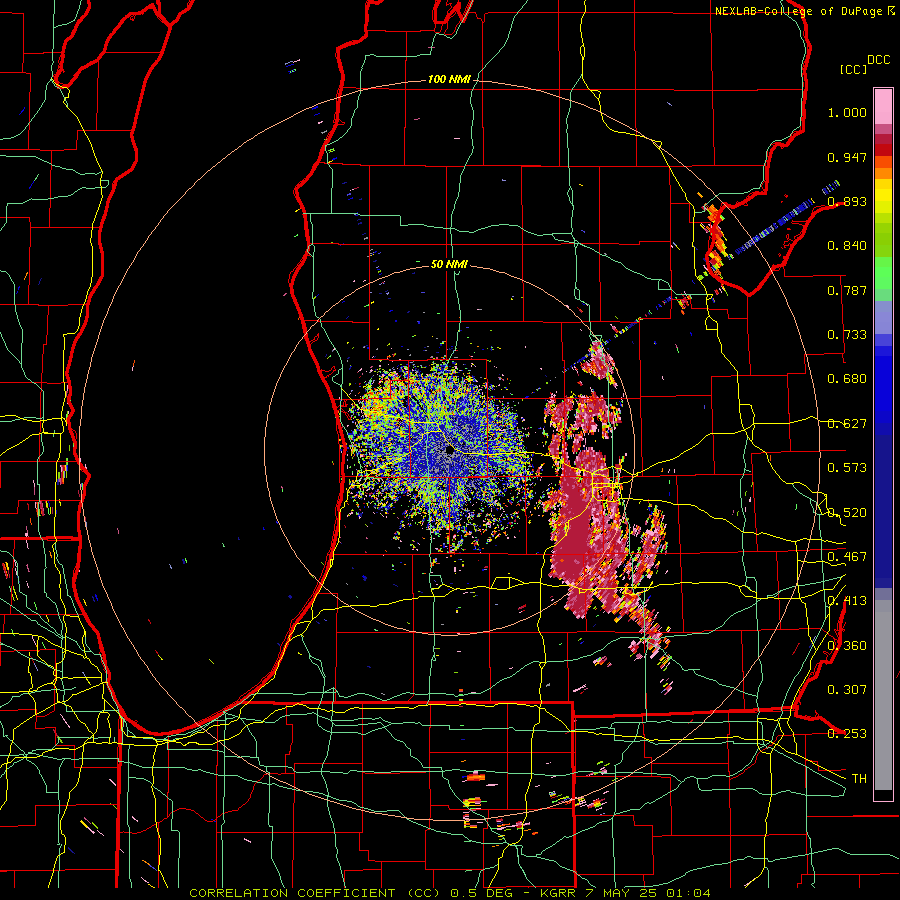900x900 pixels.
Task: Click the gray bottom segment of color bar
Action: (883, 695)
